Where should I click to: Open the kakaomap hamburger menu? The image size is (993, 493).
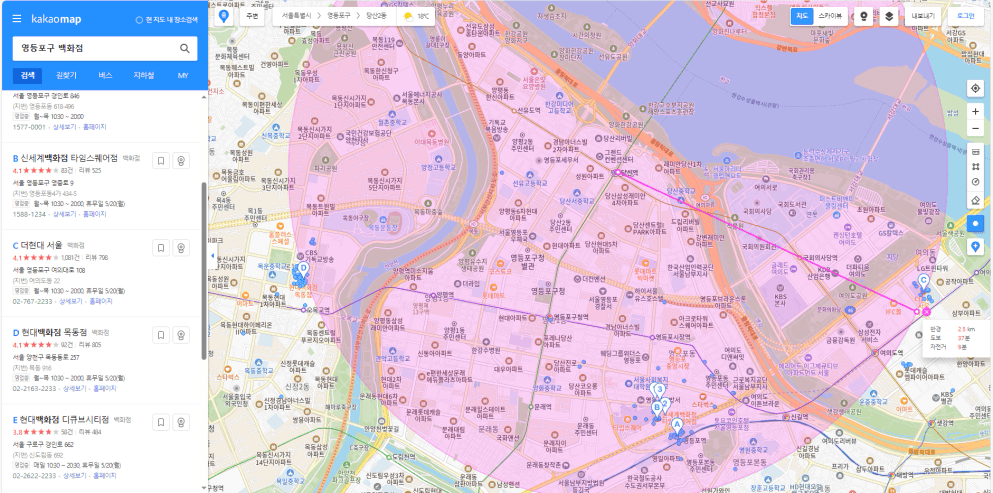click(17, 19)
